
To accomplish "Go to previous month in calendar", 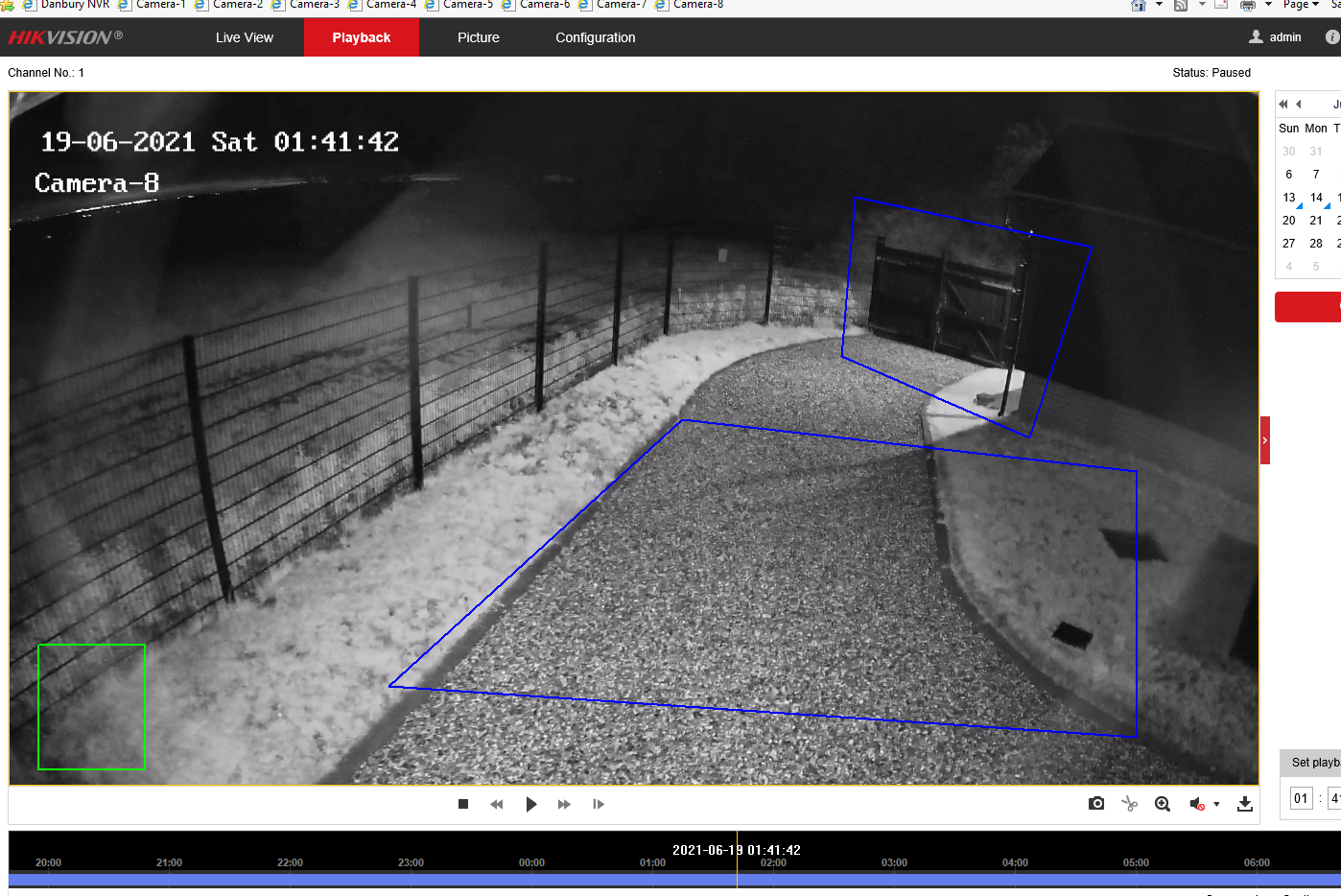I will (x=1299, y=104).
